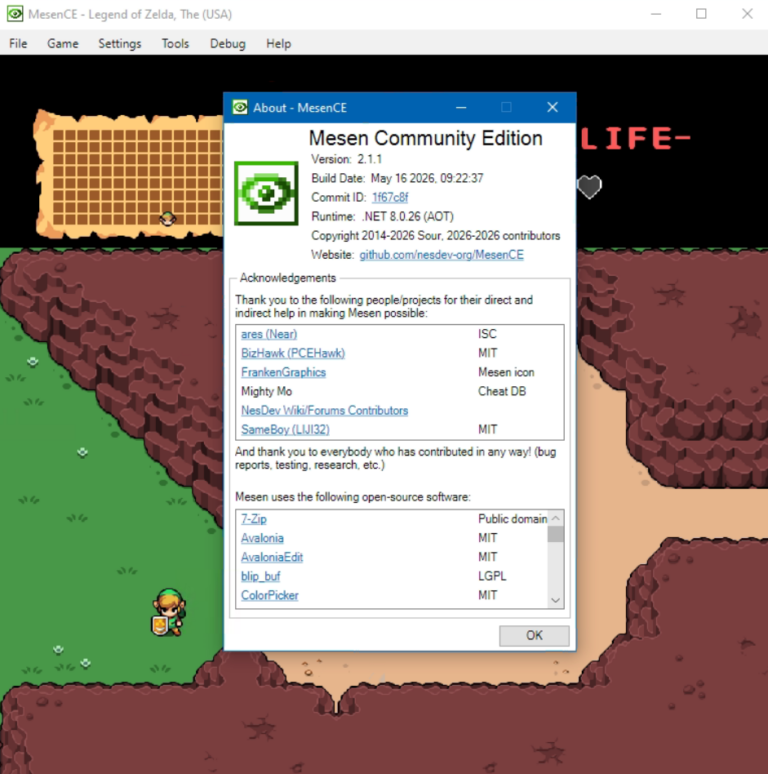768x774 pixels.
Task: Open the AvaloniaEdit link
Action: (272, 557)
